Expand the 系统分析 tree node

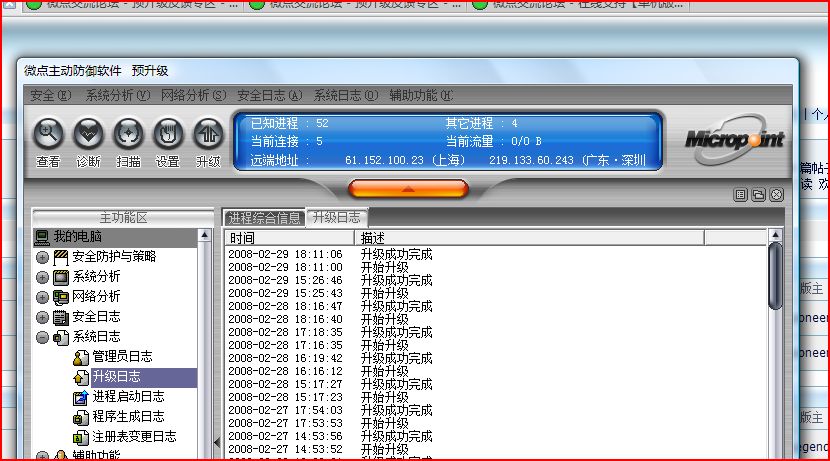click(42, 277)
